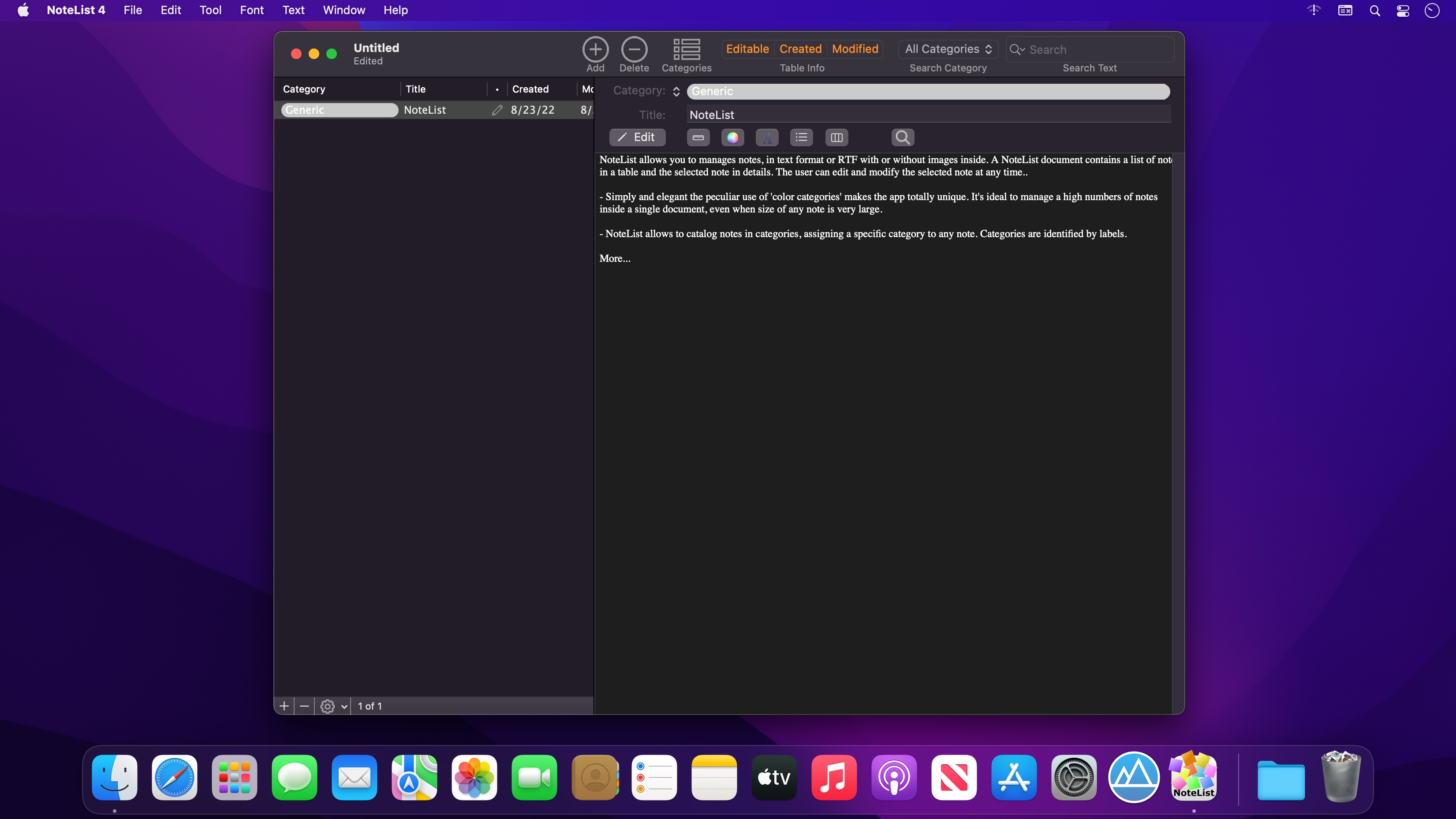
Task: Open the All Categories search popup
Action: [x=948, y=49]
